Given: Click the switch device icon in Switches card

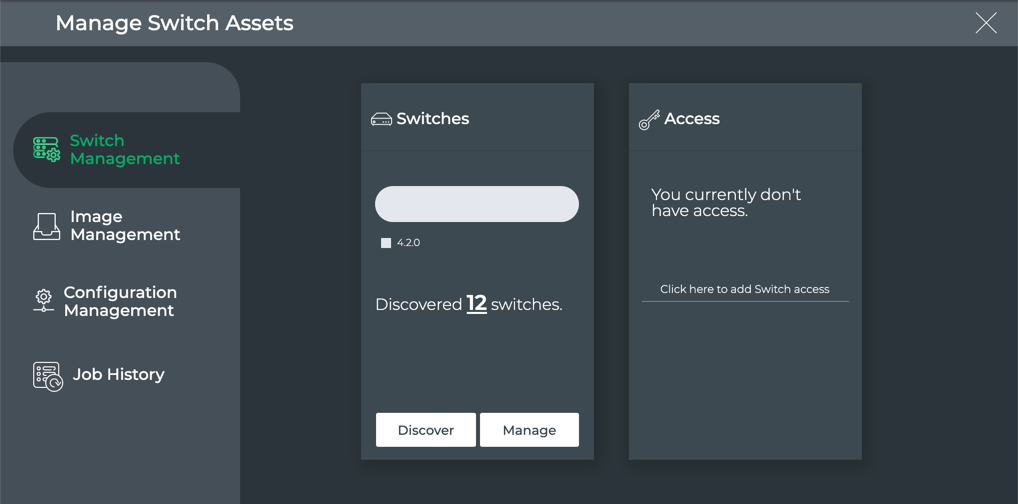Looking at the screenshot, I should [381, 119].
